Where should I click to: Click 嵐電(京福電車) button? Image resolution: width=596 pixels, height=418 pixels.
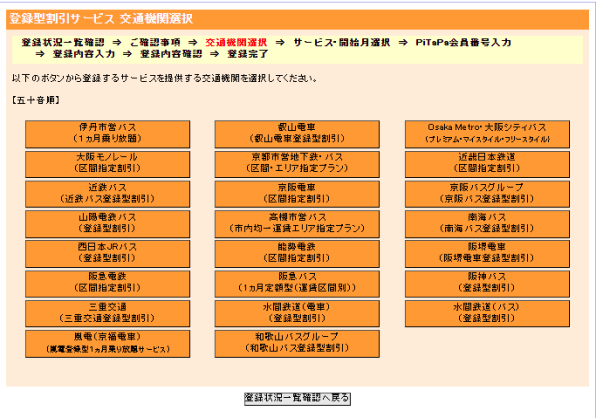108,344
